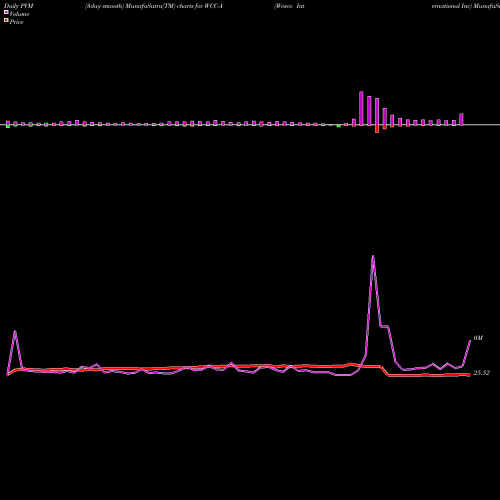Viewport: 500px width, 500px height.
Task: Click the peak of the magenta volume line
Action: click(x=373, y=256)
